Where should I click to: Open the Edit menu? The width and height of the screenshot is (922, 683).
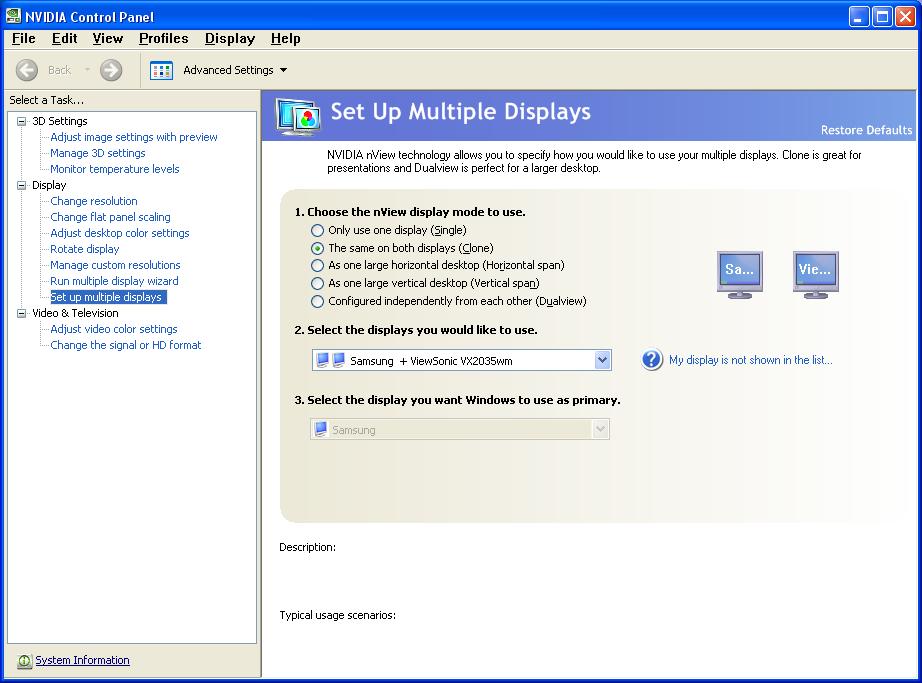65,39
